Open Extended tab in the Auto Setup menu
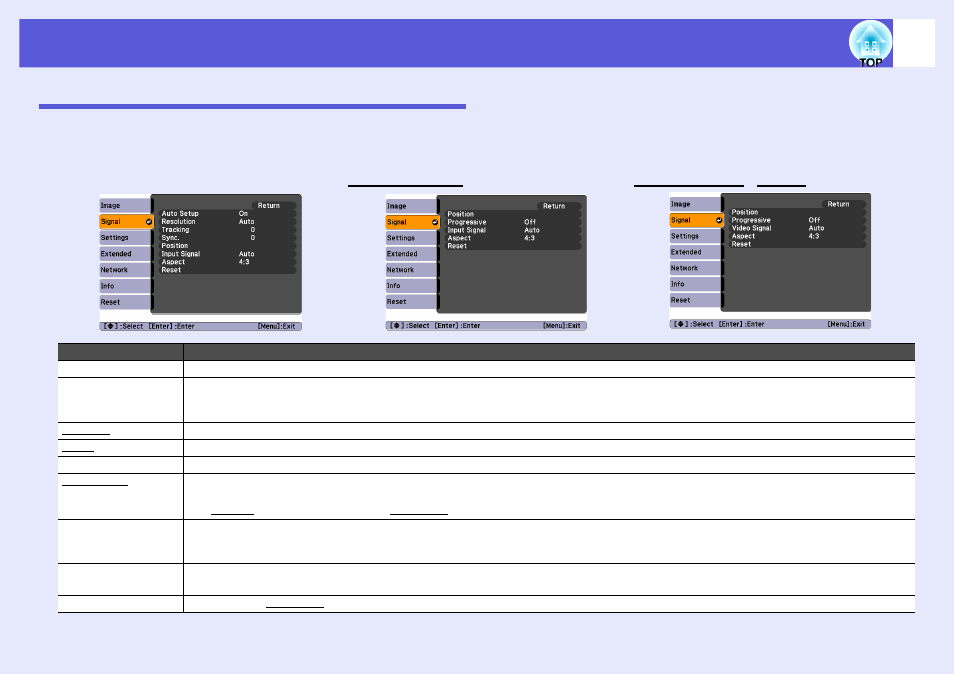 point(125,254)
